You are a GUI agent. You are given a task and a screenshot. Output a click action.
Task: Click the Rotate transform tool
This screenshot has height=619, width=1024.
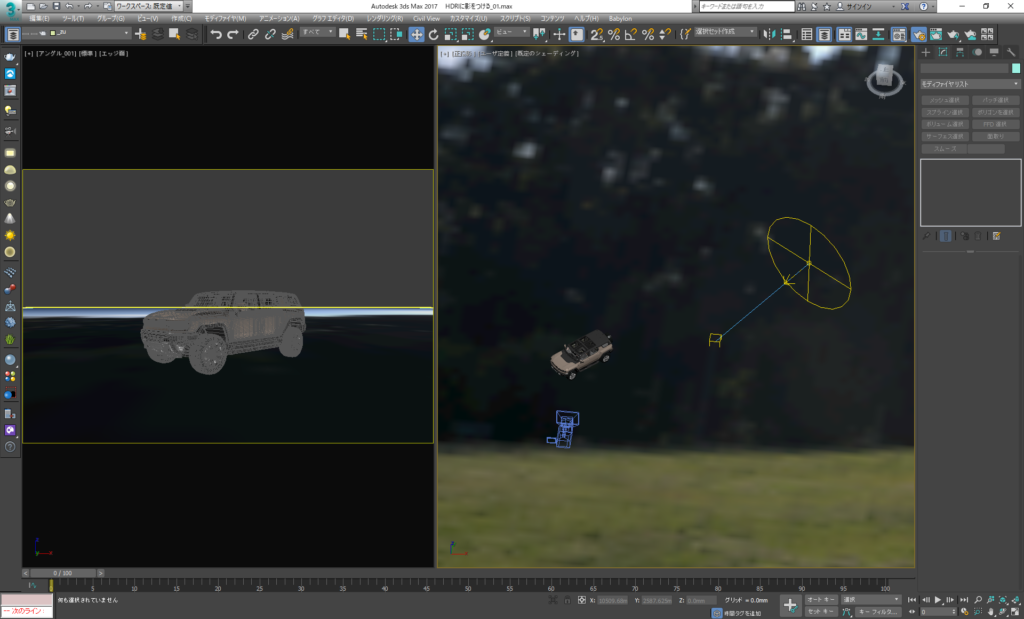(x=433, y=34)
